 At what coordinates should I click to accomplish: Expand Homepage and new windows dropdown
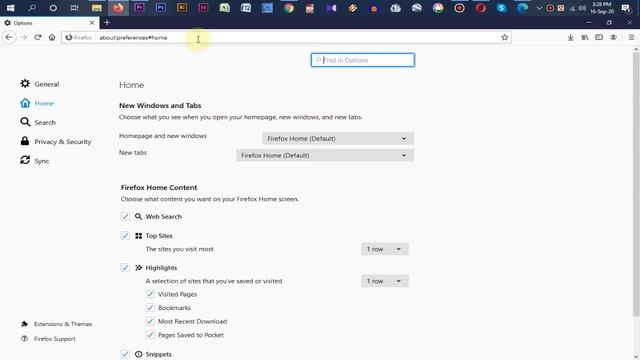click(x=338, y=138)
